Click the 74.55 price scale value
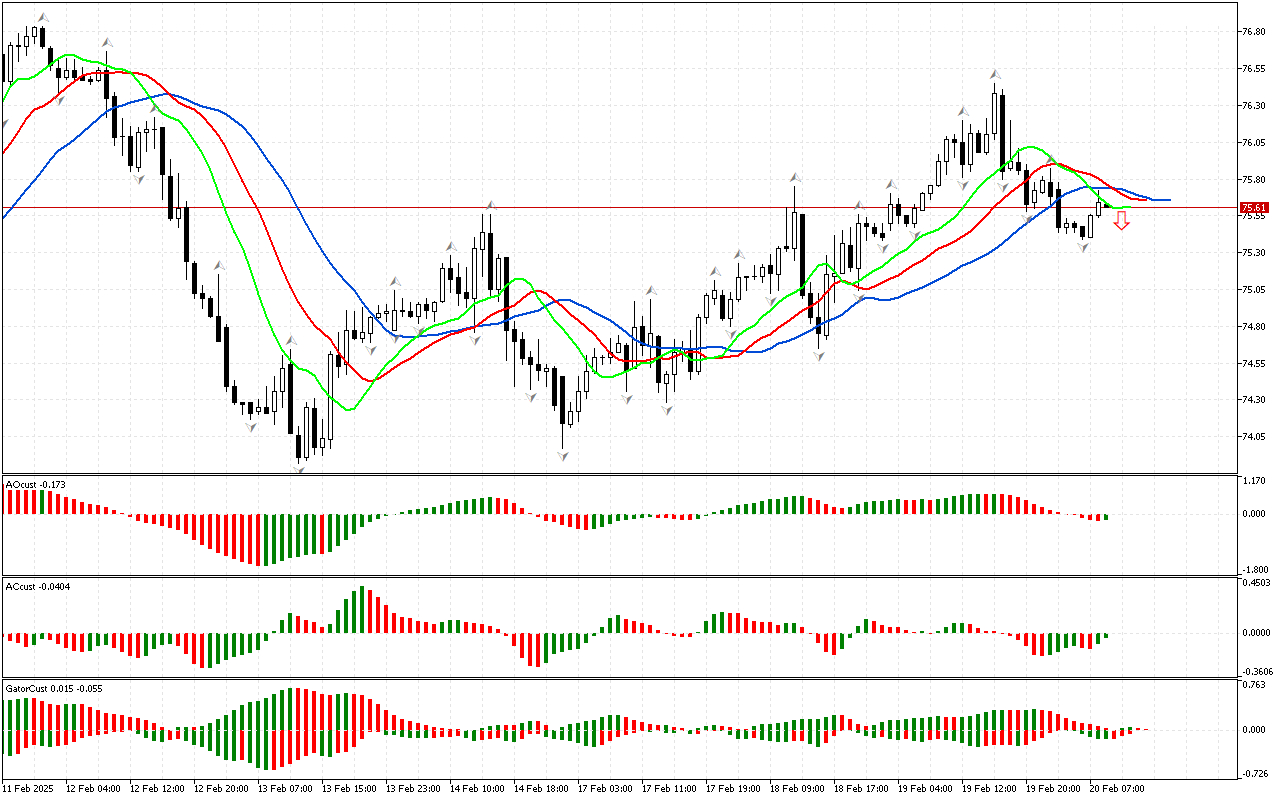The width and height of the screenshot is (1280, 800). pos(1253,364)
